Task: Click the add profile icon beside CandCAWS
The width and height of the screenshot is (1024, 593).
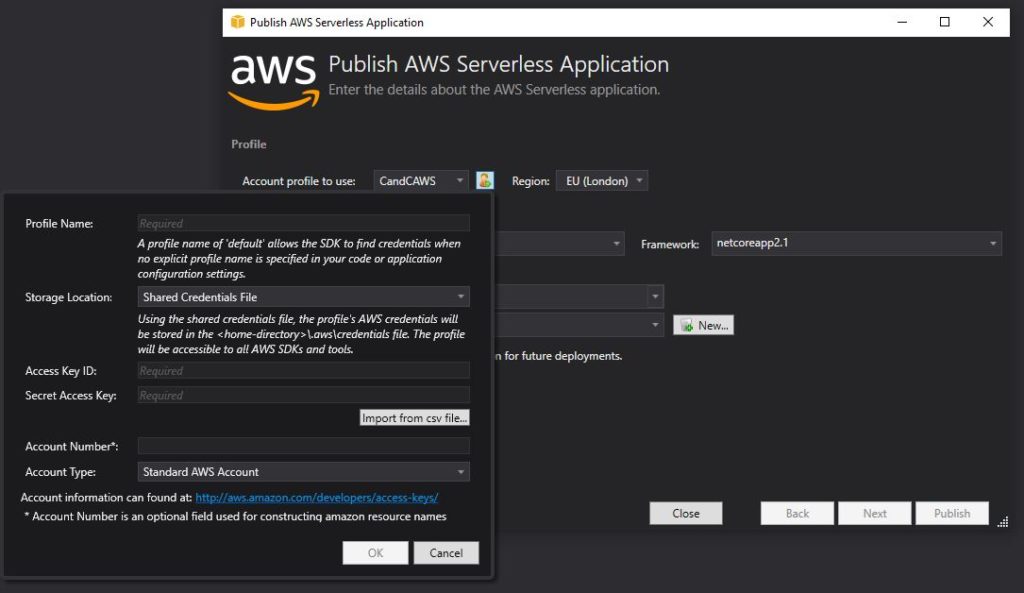Action: (485, 181)
